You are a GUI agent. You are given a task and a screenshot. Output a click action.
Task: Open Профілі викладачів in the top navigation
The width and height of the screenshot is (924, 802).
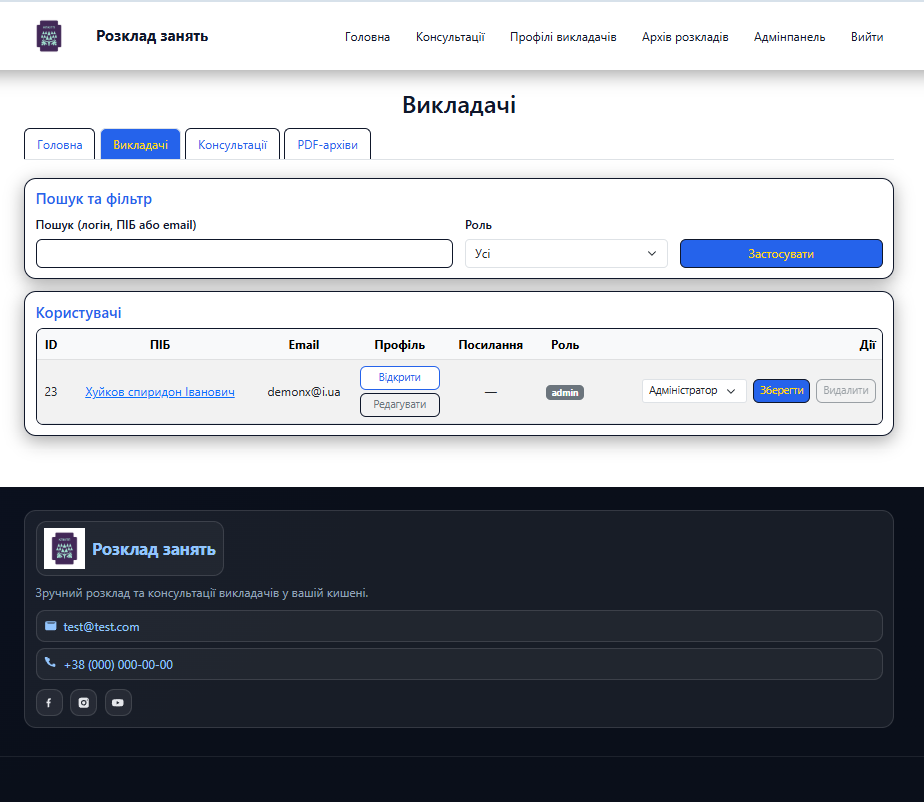click(563, 37)
